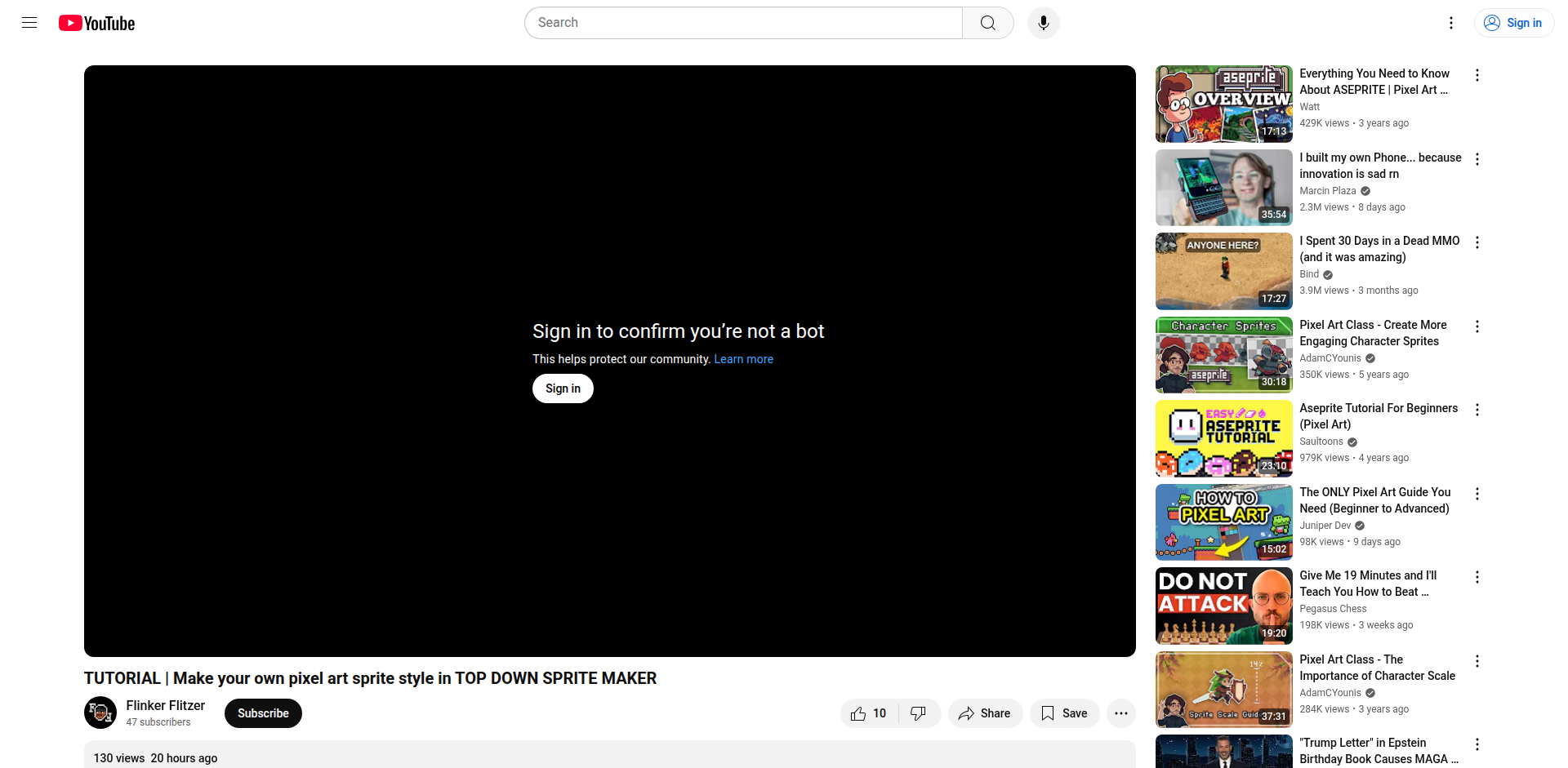This screenshot has width=1568, height=768.
Task: Click the YouTube logo
Action: [x=96, y=23]
